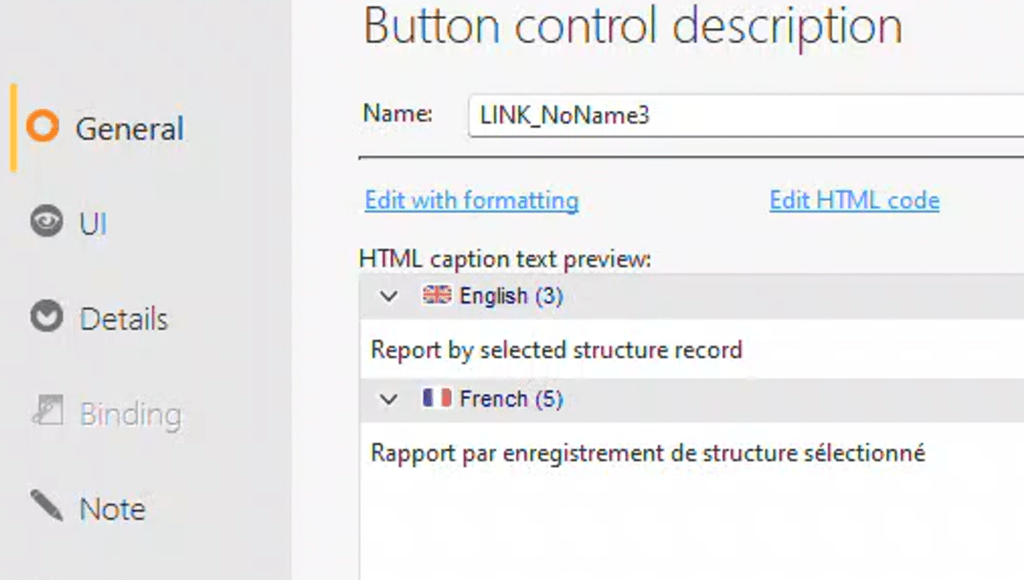Open the Edit with formatting link
1024x580 pixels.
[471, 200]
